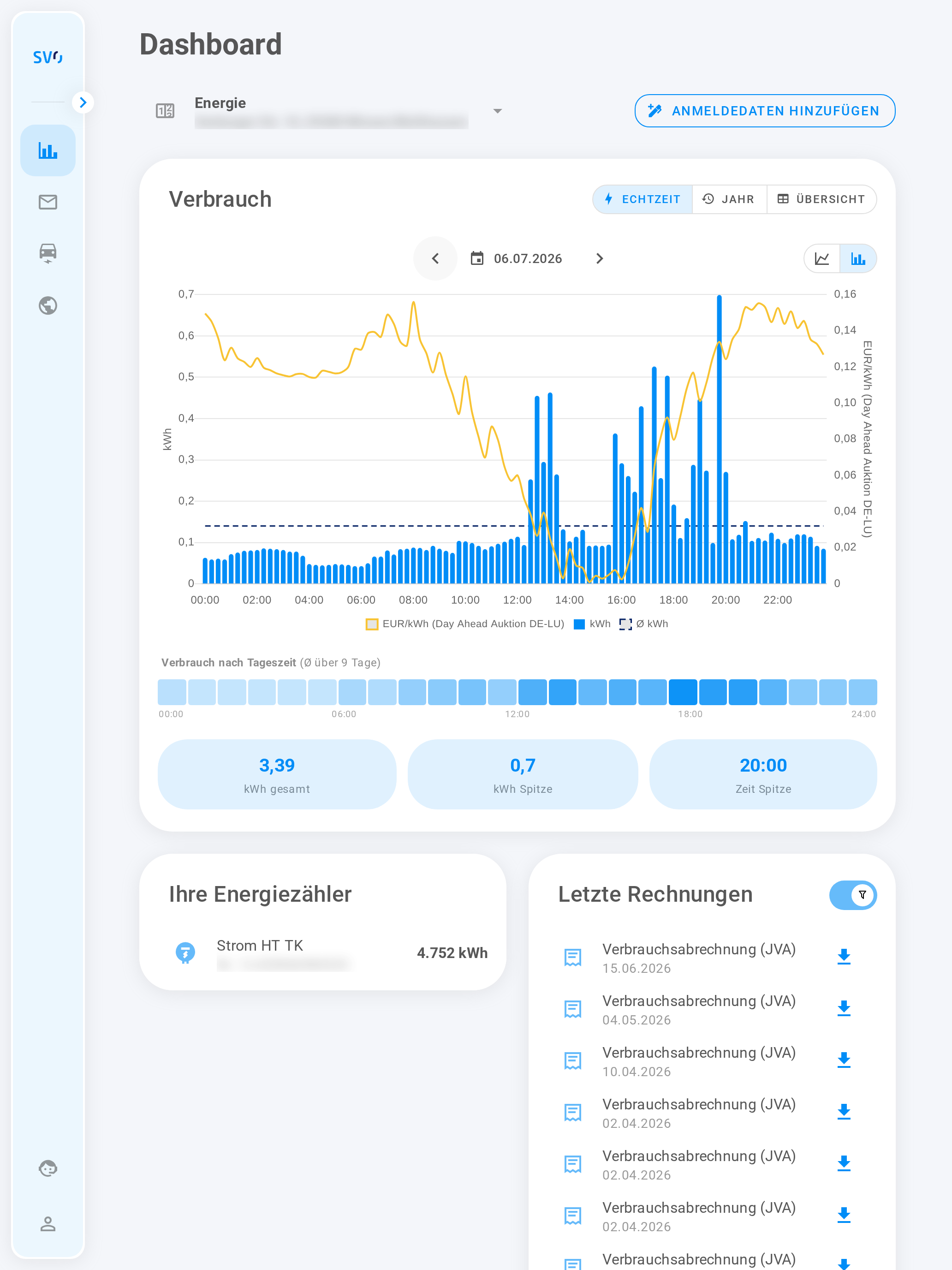The image size is (952, 1270).
Task: Click the SVO logo in sidebar
Action: tap(48, 57)
